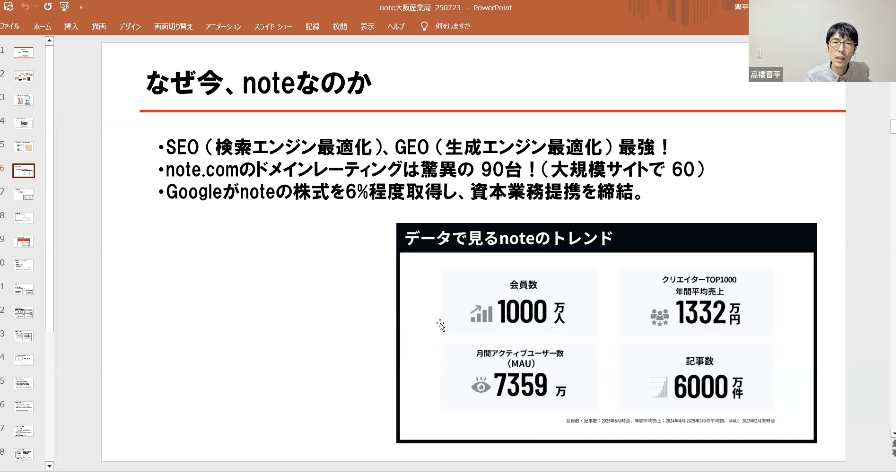Click the Save icon in quick access toolbar
Viewport: 896px width, 472px height.
tap(8, 7)
